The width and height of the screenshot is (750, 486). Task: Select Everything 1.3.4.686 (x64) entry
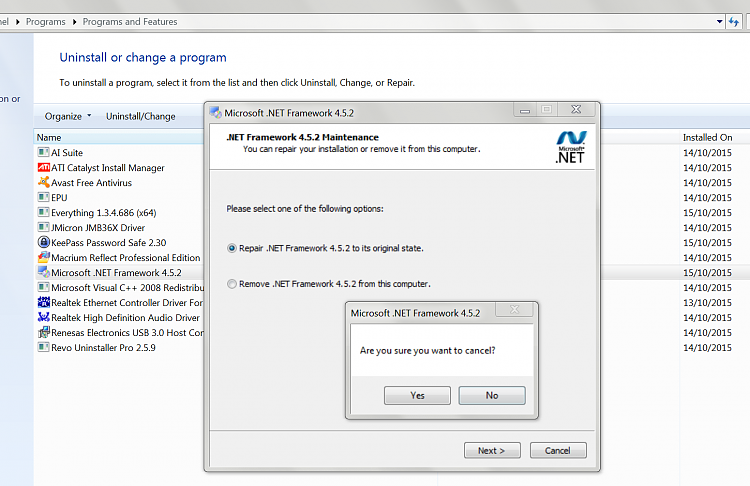point(104,212)
